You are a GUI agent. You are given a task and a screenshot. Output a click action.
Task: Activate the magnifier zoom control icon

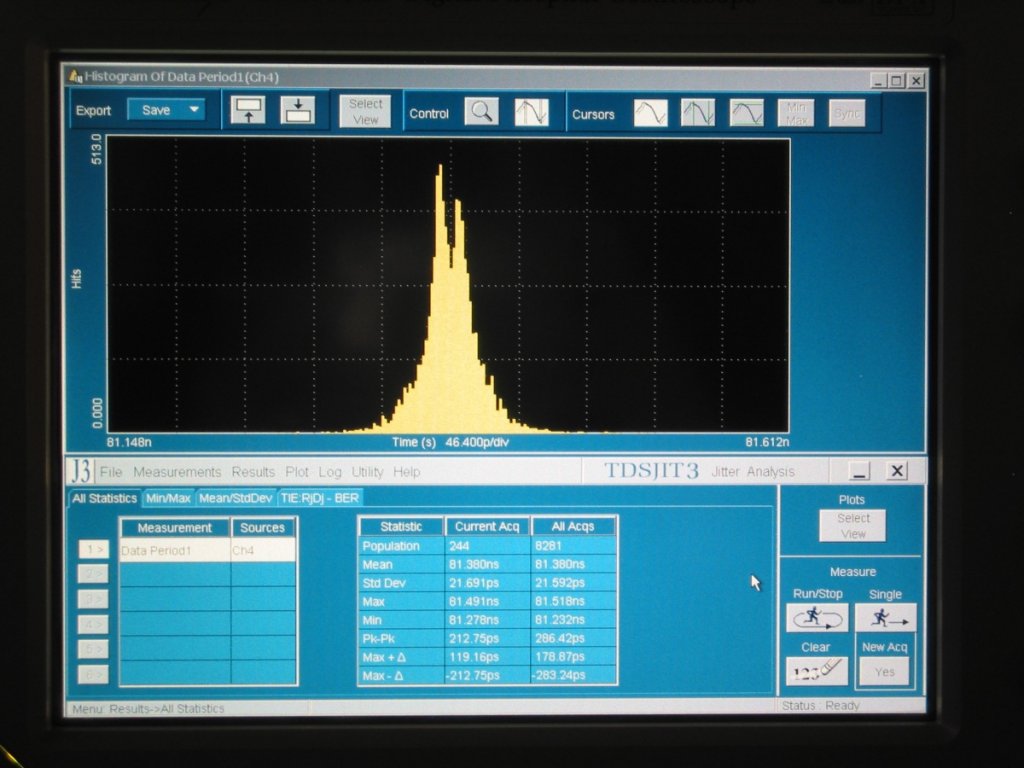click(x=482, y=112)
